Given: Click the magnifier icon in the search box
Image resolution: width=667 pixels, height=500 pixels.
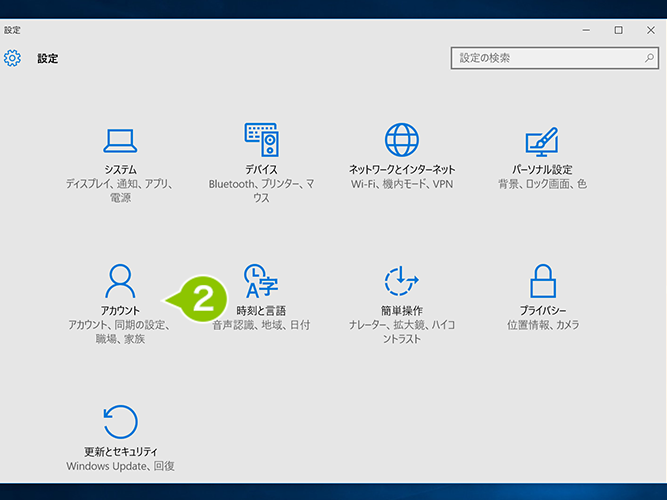Looking at the screenshot, I should pos(649,58).
